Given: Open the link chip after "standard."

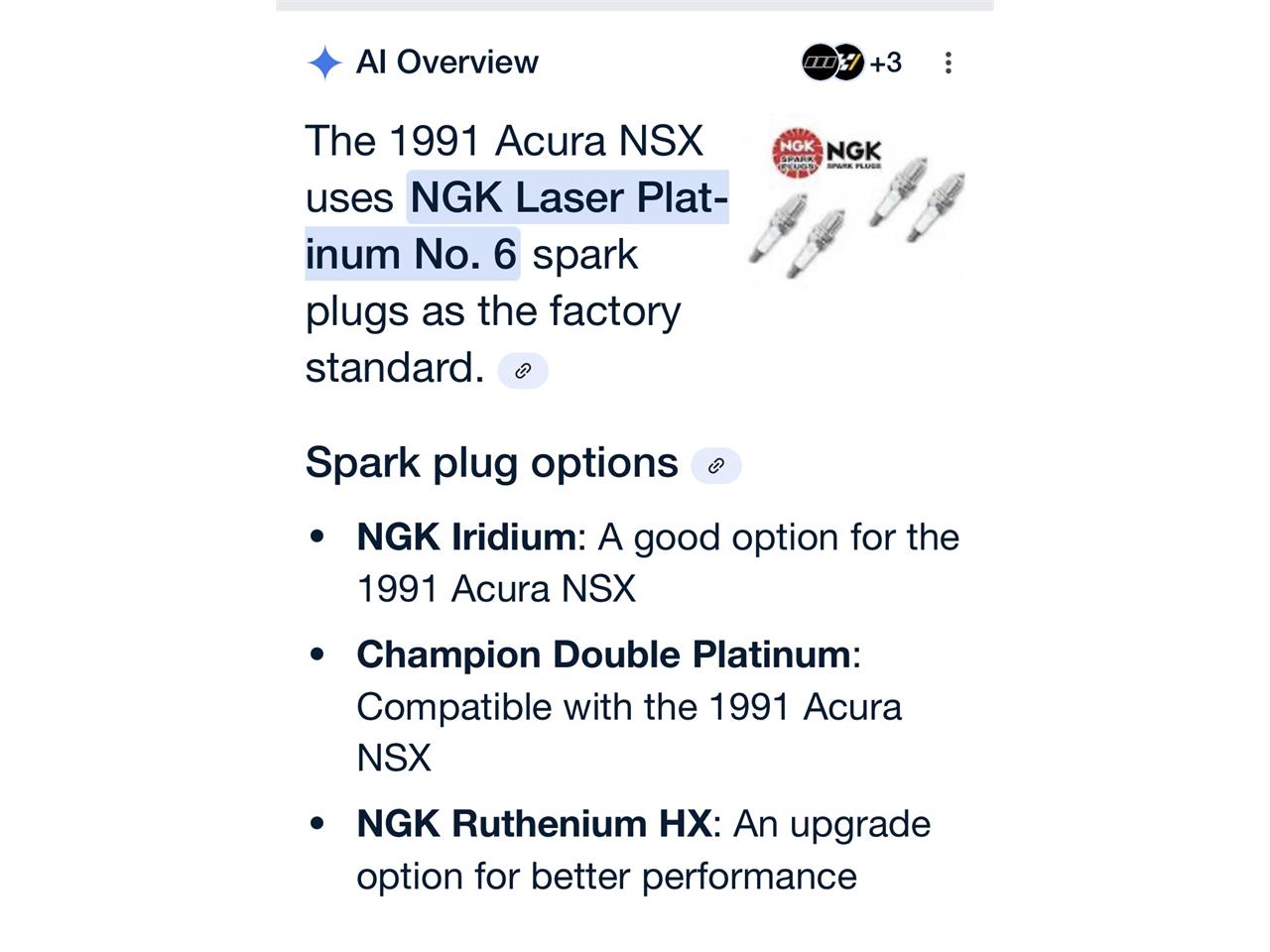Looking at the screenshot, I should tap(523, 371).
